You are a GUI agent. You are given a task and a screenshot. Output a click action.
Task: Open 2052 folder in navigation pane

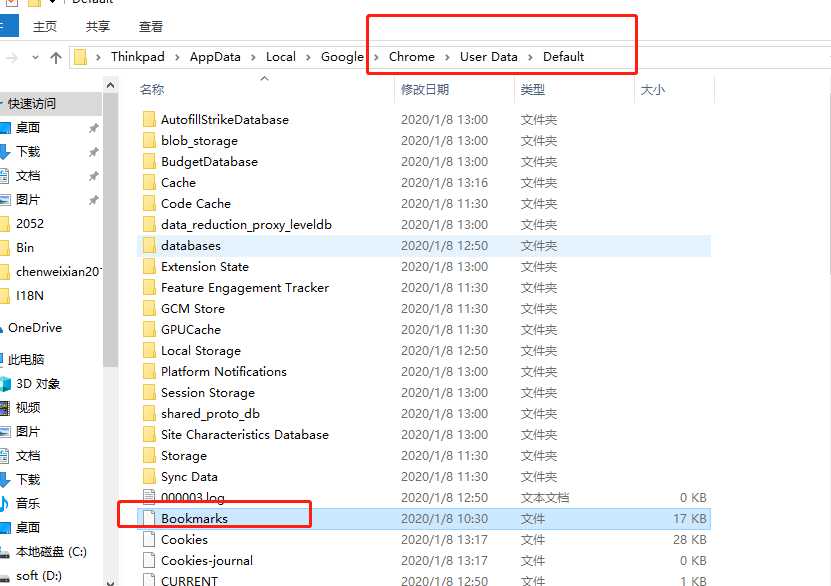[x=30, y=224]
